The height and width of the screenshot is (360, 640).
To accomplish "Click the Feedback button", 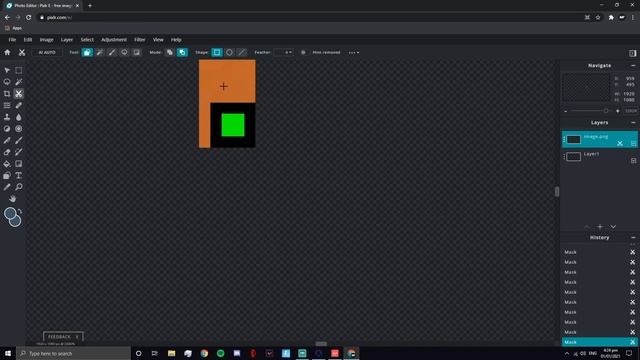I will (63, 337).
